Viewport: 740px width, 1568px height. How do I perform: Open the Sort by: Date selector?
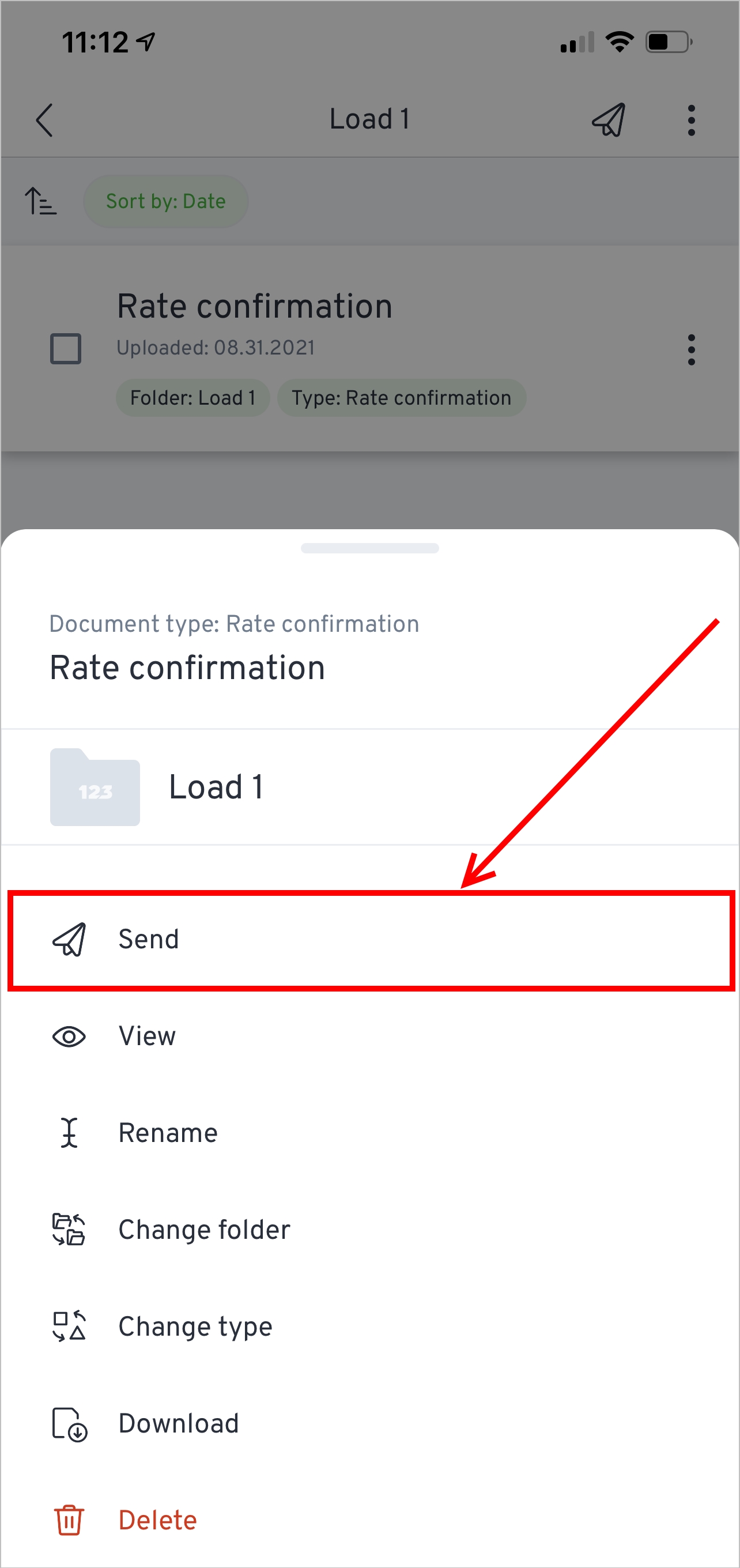pyautogui.click(x=165, y=202)
